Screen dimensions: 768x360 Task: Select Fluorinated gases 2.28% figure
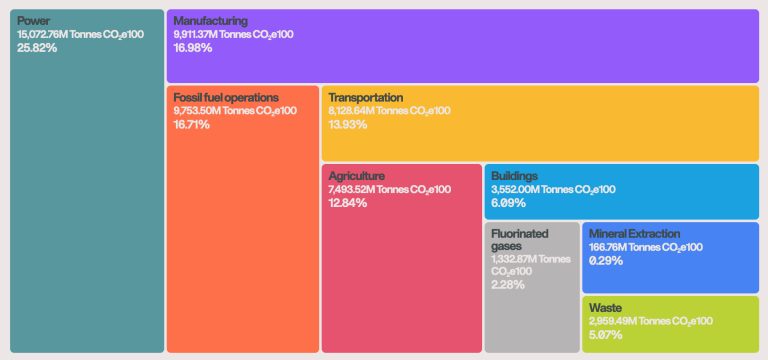(x=508, y=285)
